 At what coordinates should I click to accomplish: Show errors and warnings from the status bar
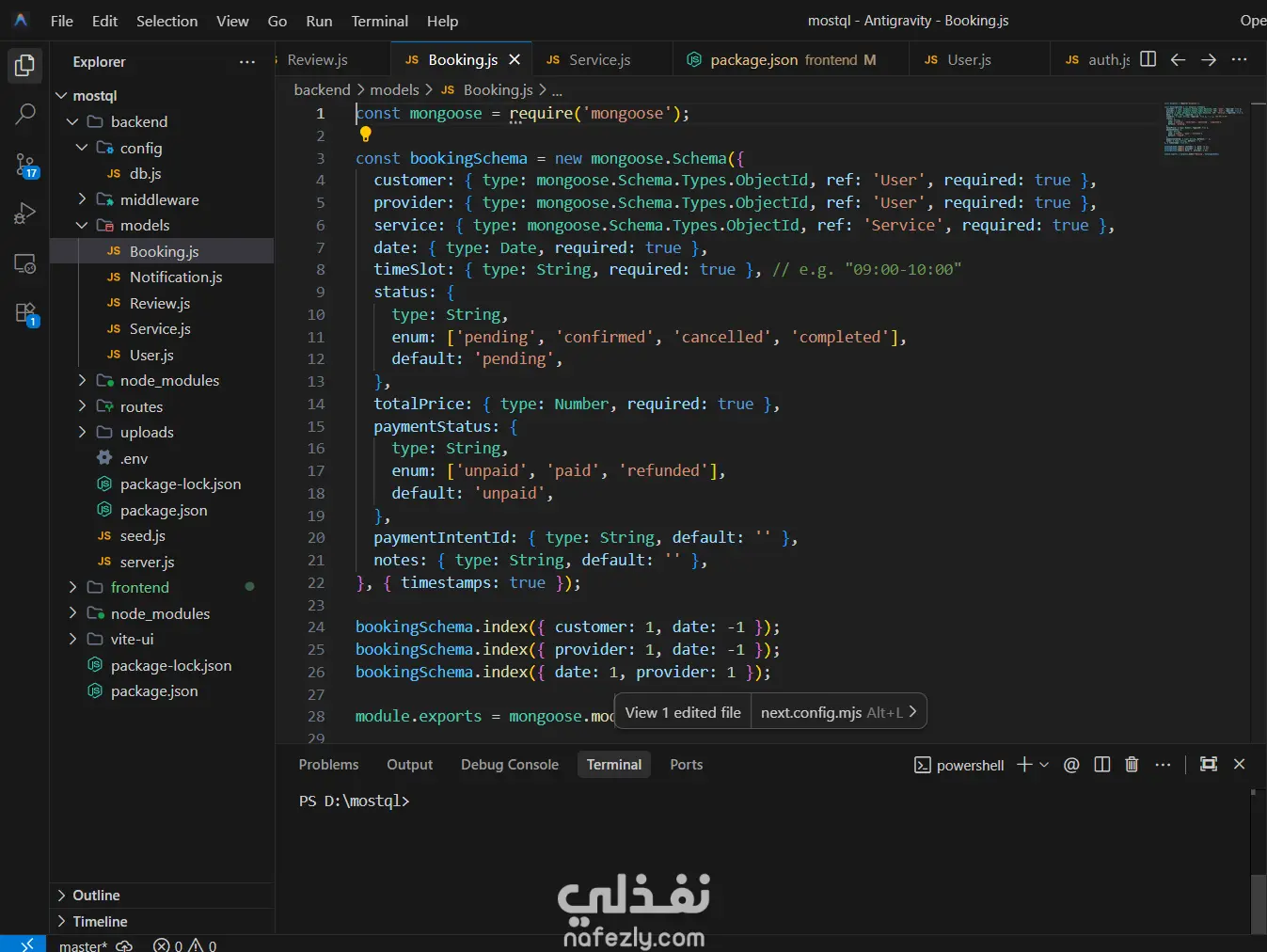(x=184, y=945)
